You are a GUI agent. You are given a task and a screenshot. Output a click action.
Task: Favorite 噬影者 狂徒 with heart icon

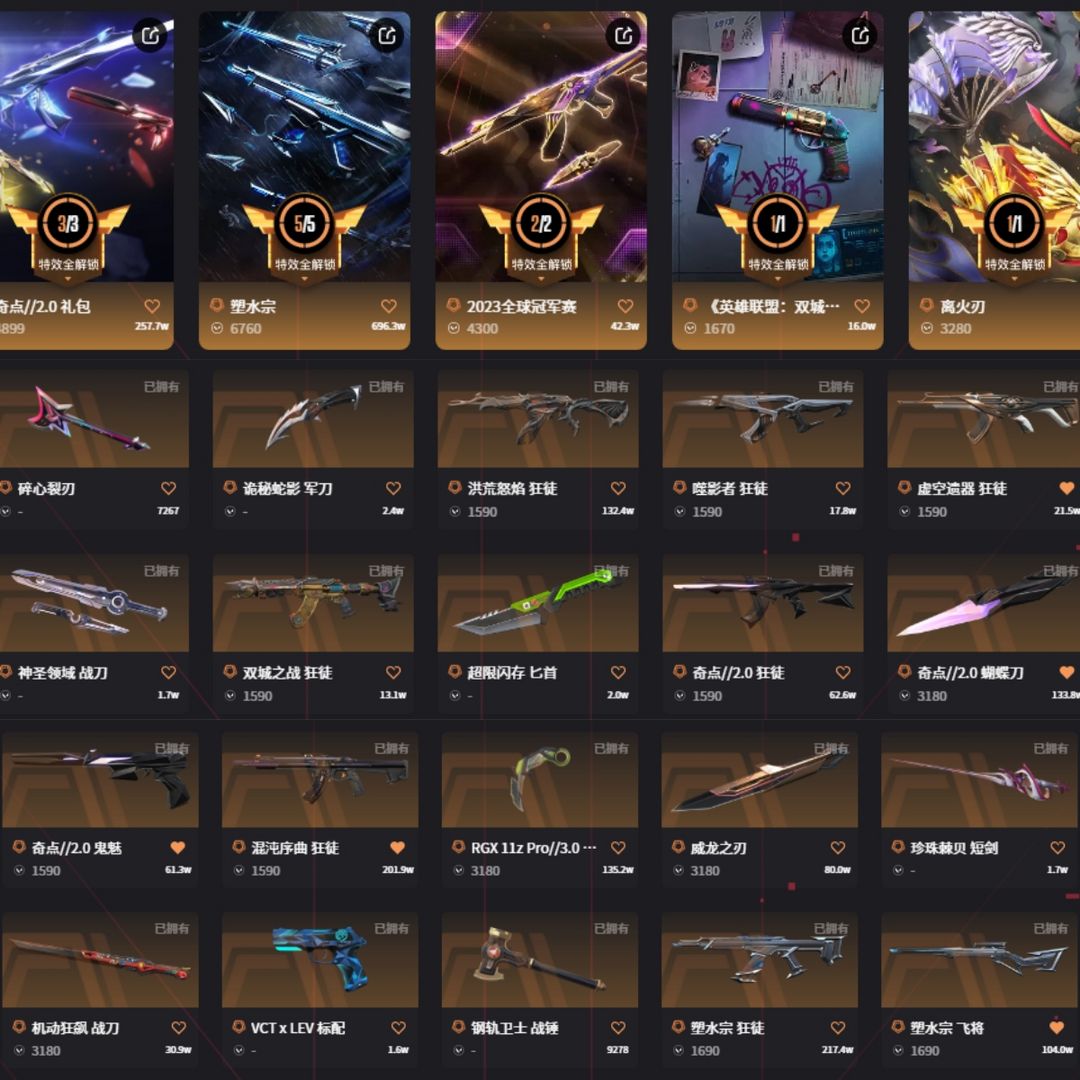tap(843, 488)
